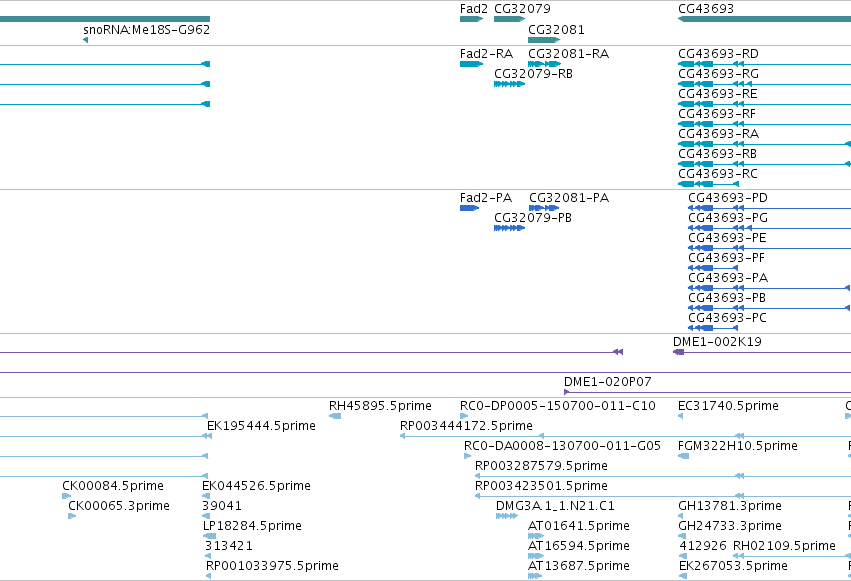Click DMG3A.1_1.N21.C1 label
Image resolution: width=851 pixels, height=581 pixels.
pos(555,506)
